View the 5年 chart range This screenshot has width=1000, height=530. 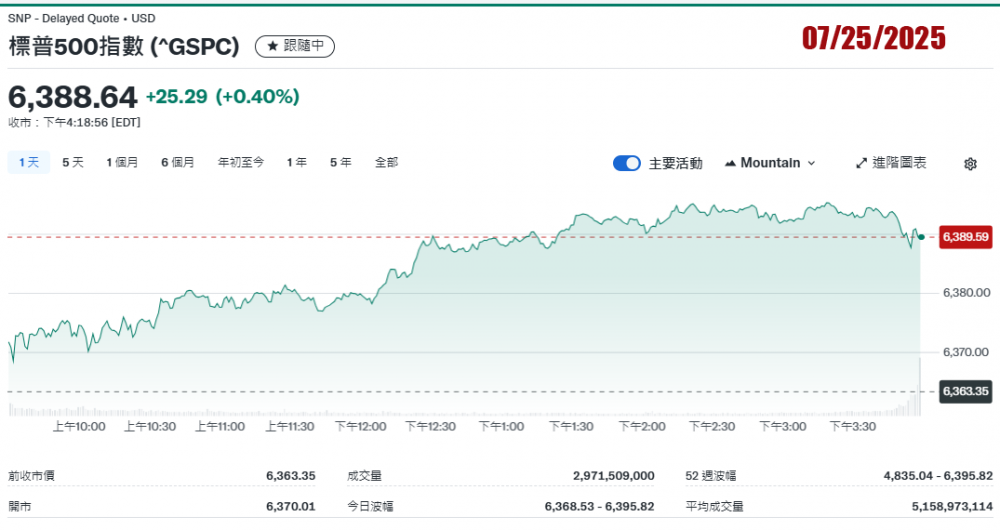click(341, 162)
